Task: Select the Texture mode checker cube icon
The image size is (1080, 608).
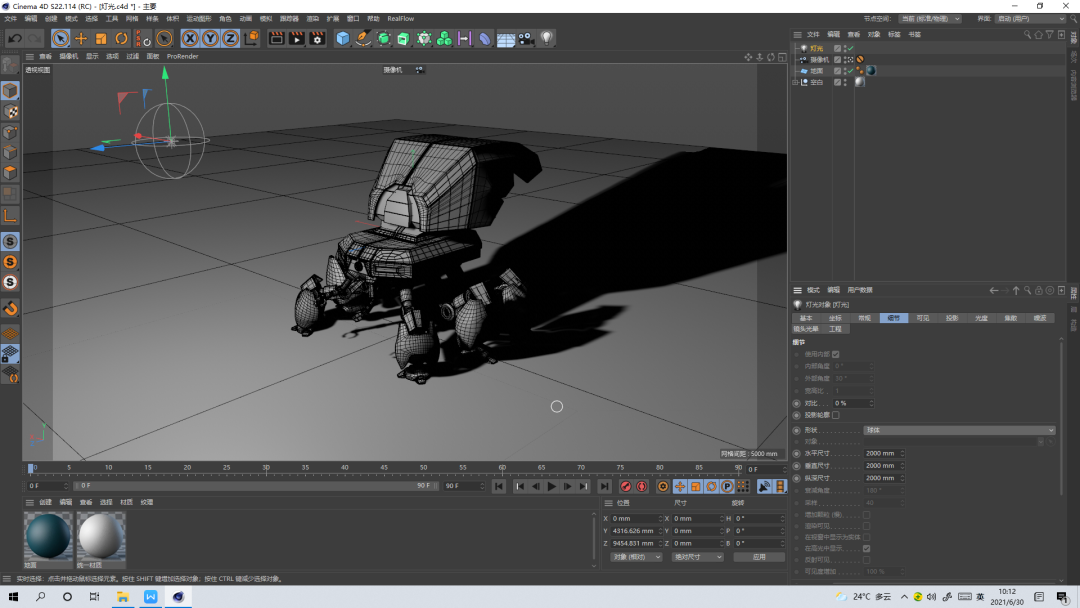Action: coord(10,112)
